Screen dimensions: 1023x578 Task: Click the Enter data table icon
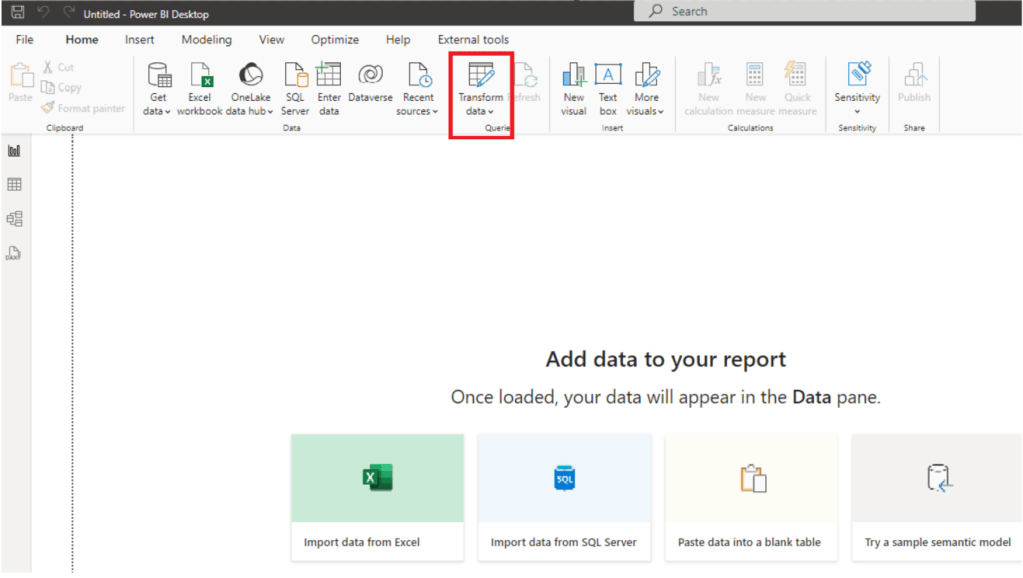(329, 76)
